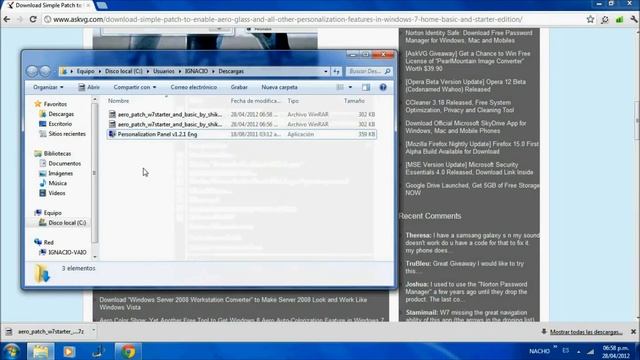Reload the page in Chrome
The image size is (640, 360).
click(x=33, y=19)
